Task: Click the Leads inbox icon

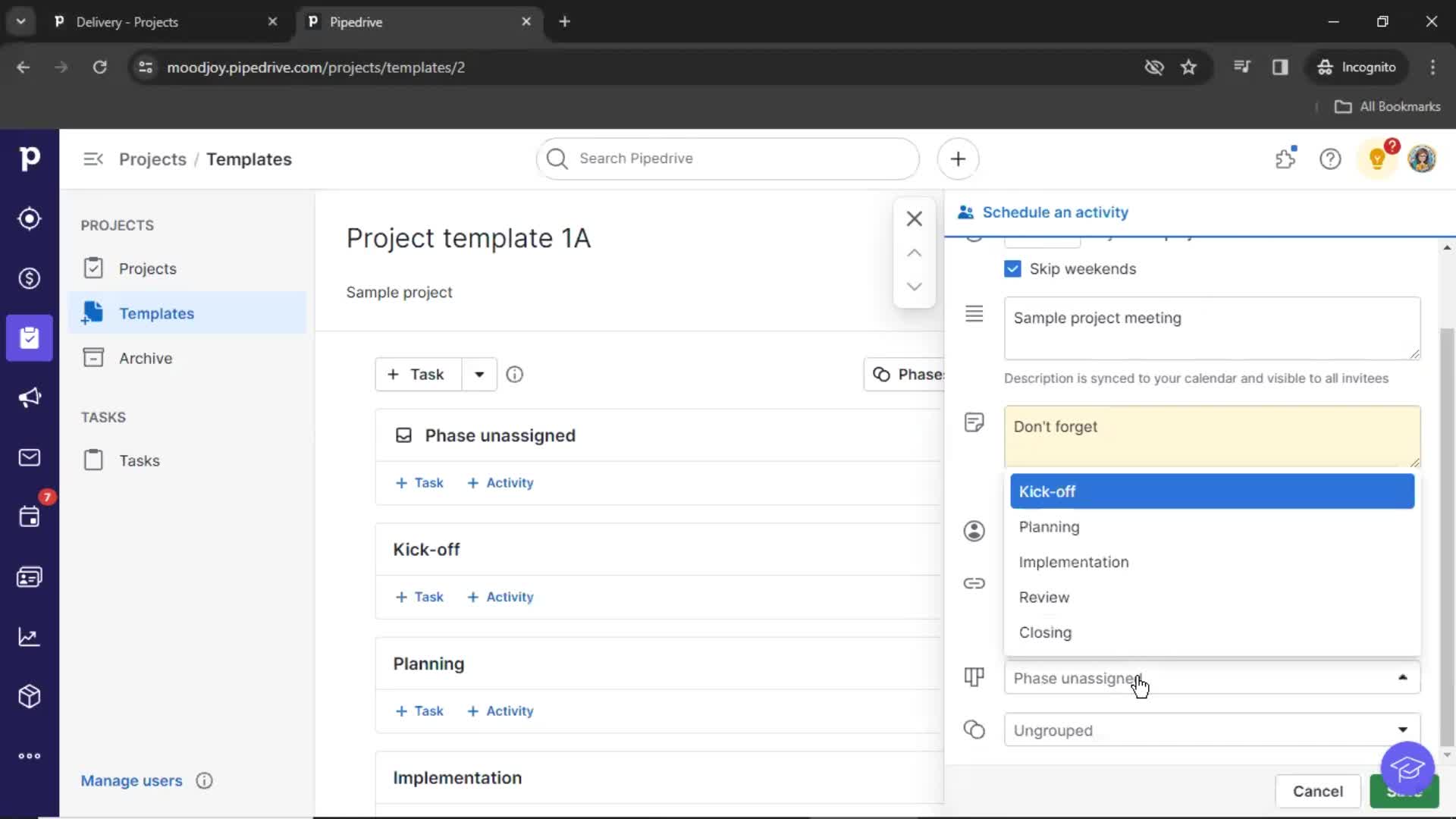Action: coord(29,218)
